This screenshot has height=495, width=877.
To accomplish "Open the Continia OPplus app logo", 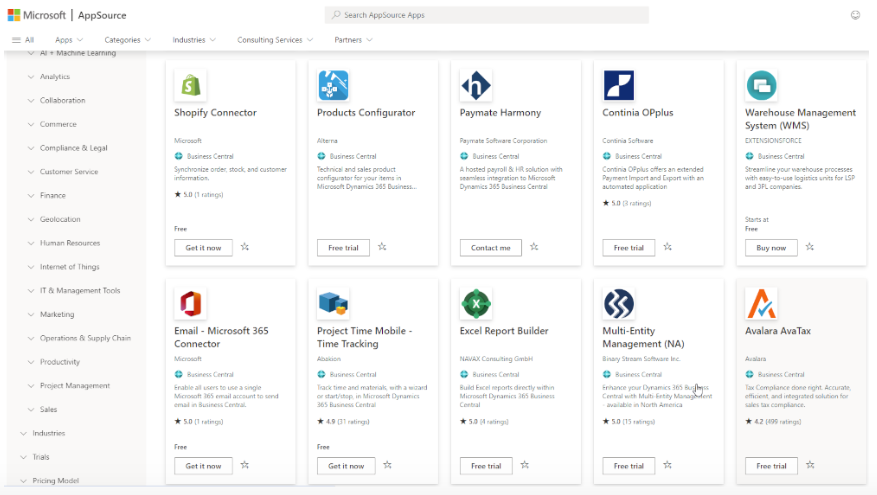I will (x=619, y=85).
